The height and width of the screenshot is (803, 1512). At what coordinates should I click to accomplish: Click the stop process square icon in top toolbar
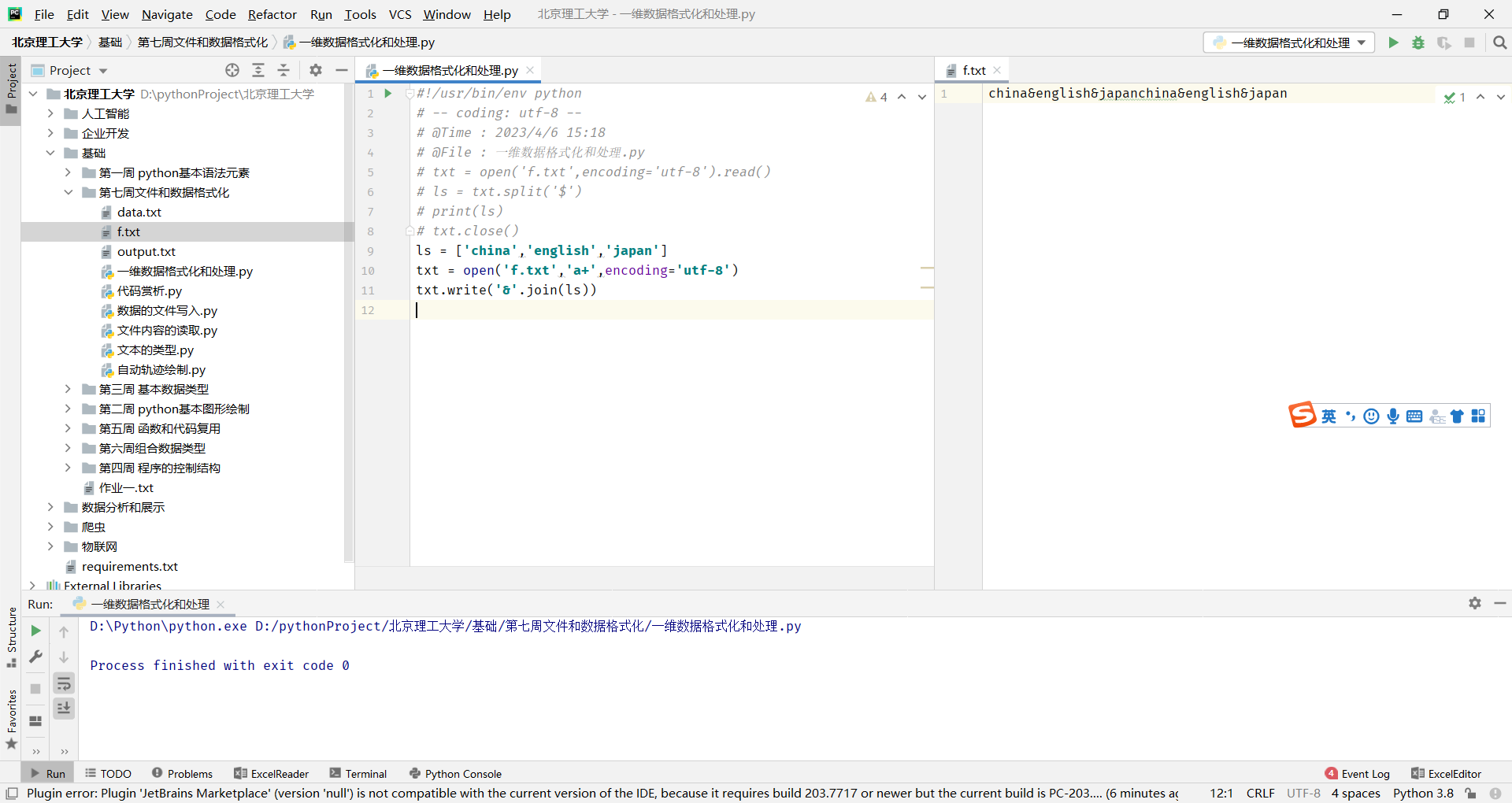tap(1469, 43)
